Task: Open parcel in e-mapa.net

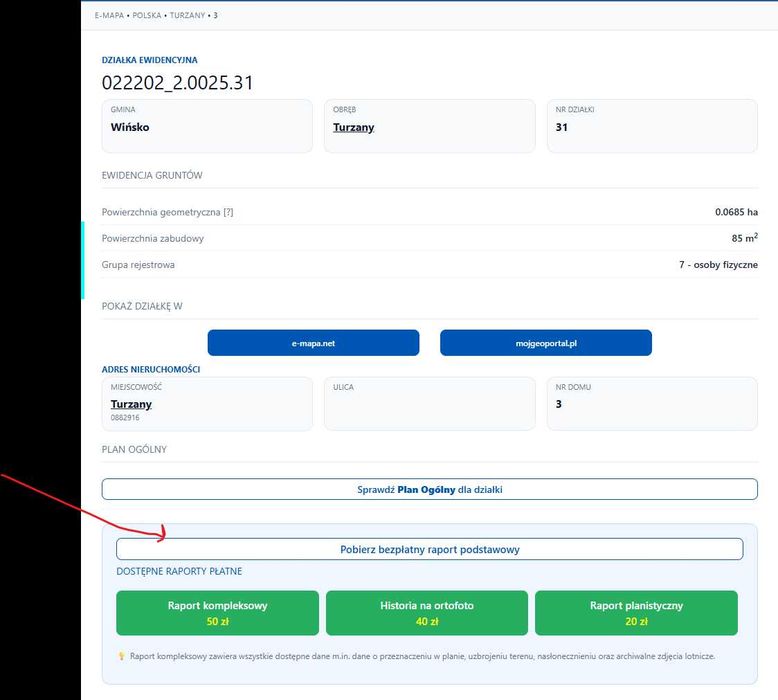Action: 313,343
